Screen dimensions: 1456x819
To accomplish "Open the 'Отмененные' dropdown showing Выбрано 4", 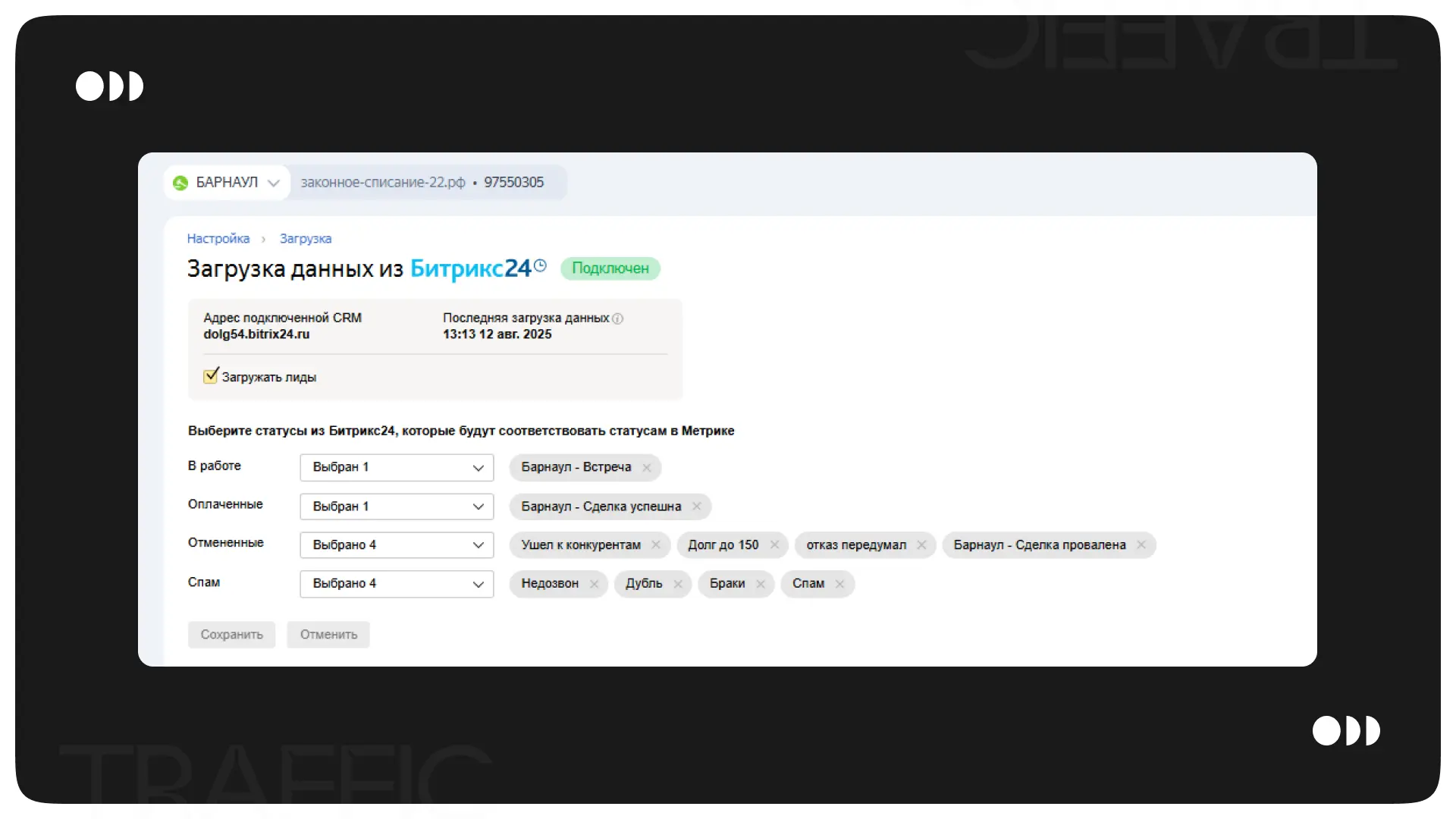I will coord(397,545).
